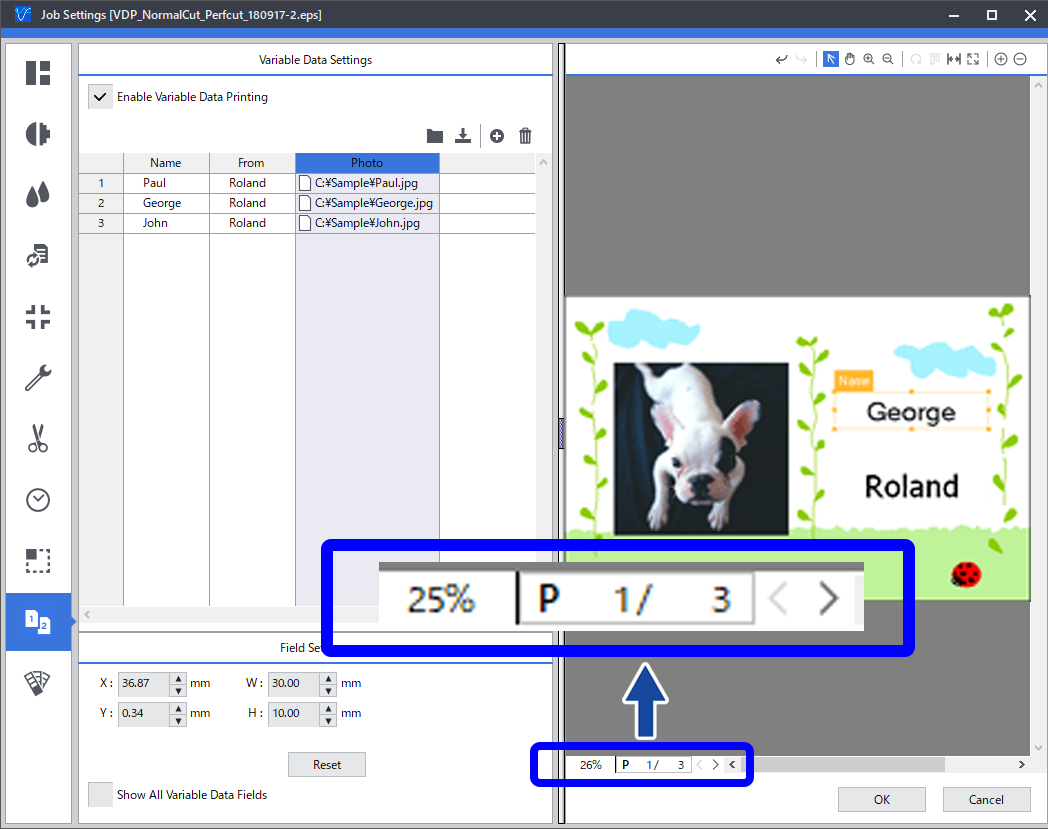
Task: Open the Layout settings sidebar icon
Action: click(38, 74)
